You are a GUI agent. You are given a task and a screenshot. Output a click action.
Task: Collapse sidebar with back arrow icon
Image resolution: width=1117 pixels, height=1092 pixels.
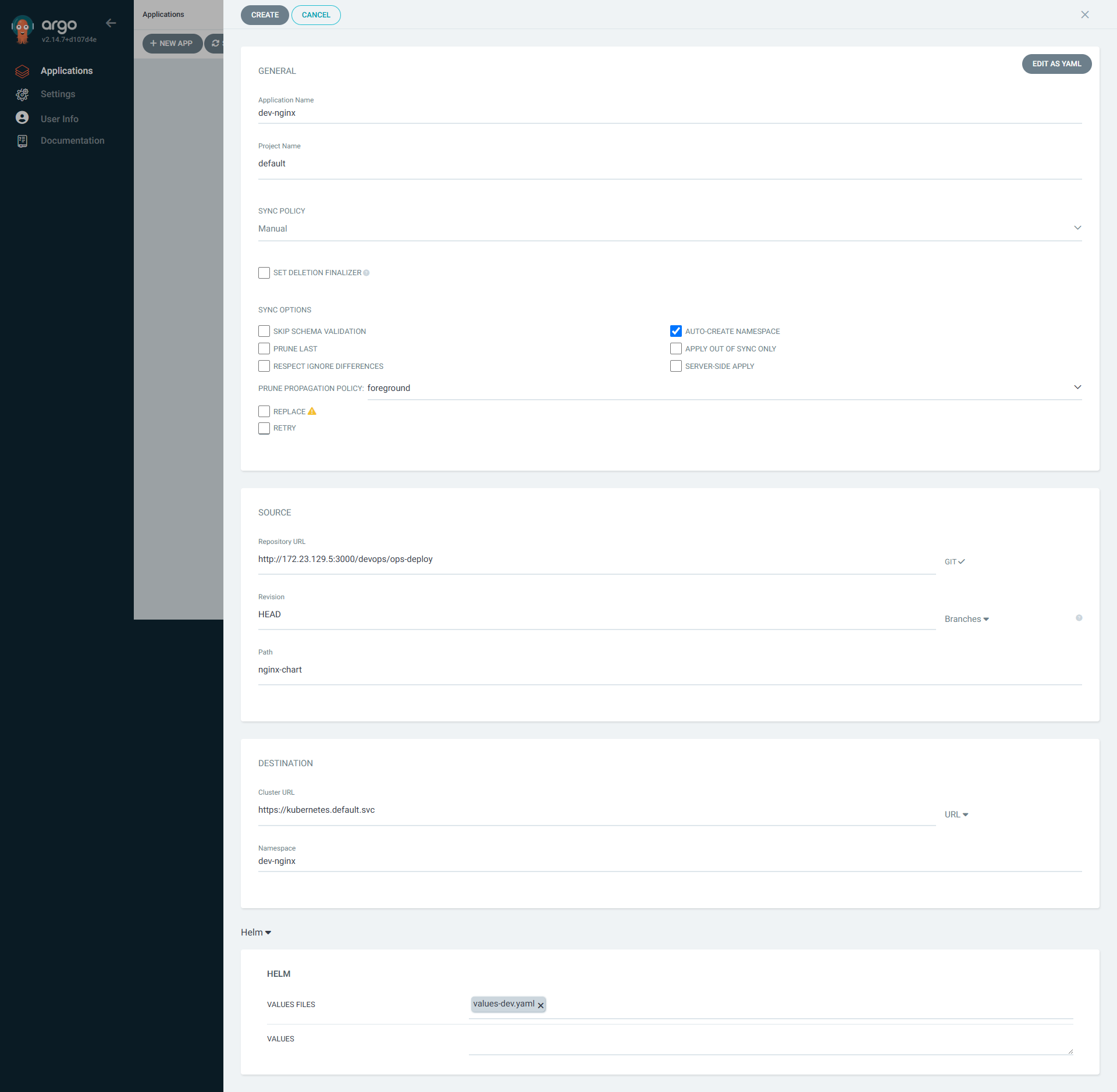point(111,23)
